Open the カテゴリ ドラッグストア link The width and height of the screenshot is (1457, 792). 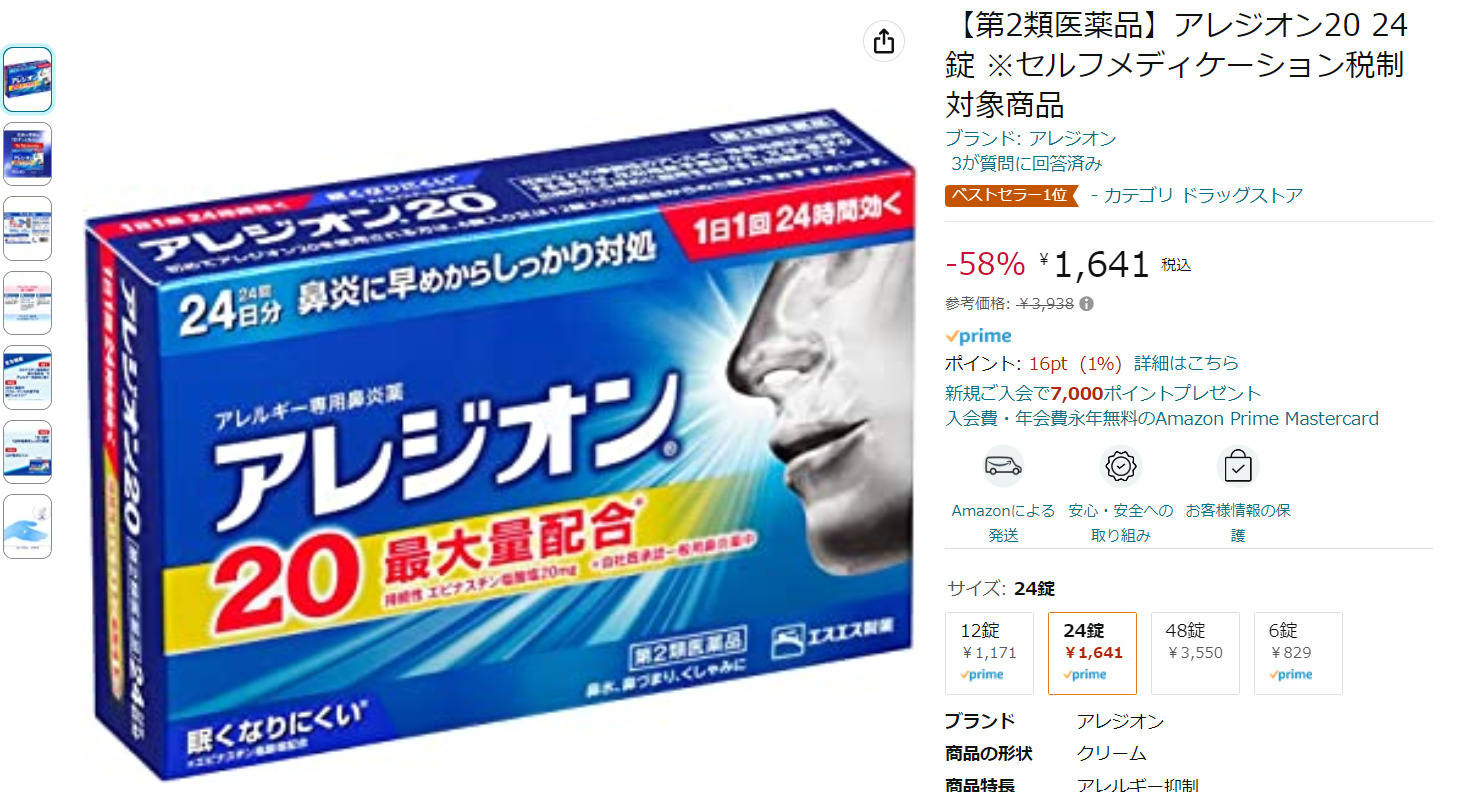click(1203, 196)
